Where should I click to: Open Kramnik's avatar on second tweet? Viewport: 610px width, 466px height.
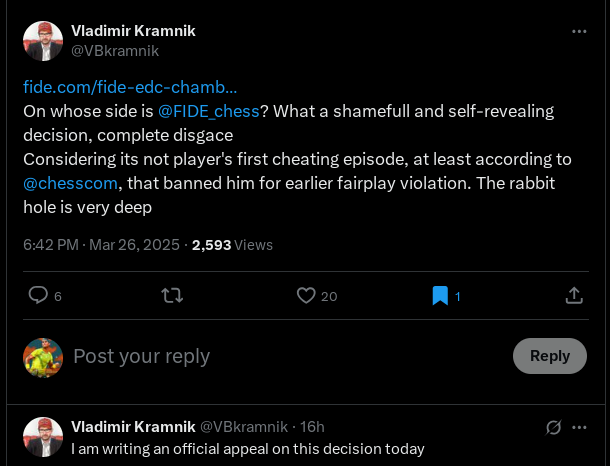pyautogui.click(x=43, y=437)
